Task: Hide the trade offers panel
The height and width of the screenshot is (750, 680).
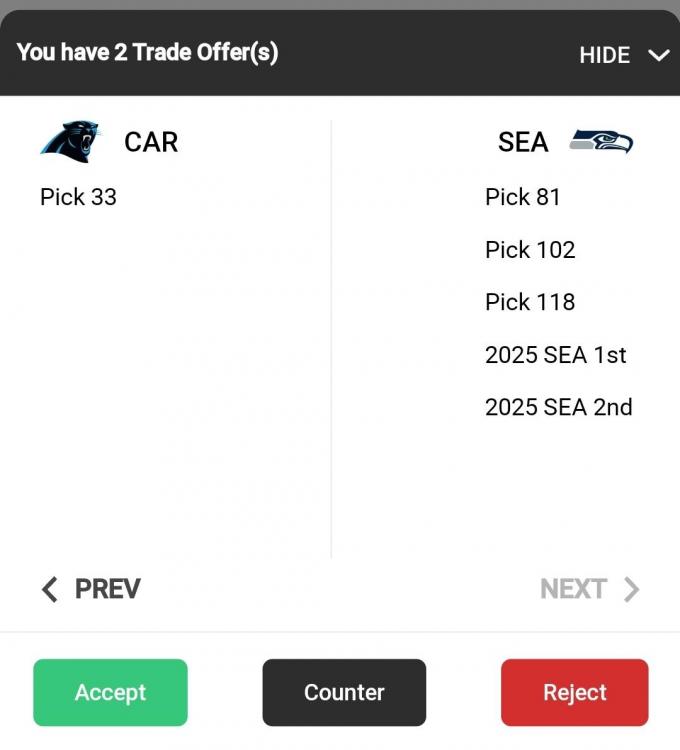Action: pos(604,55)
